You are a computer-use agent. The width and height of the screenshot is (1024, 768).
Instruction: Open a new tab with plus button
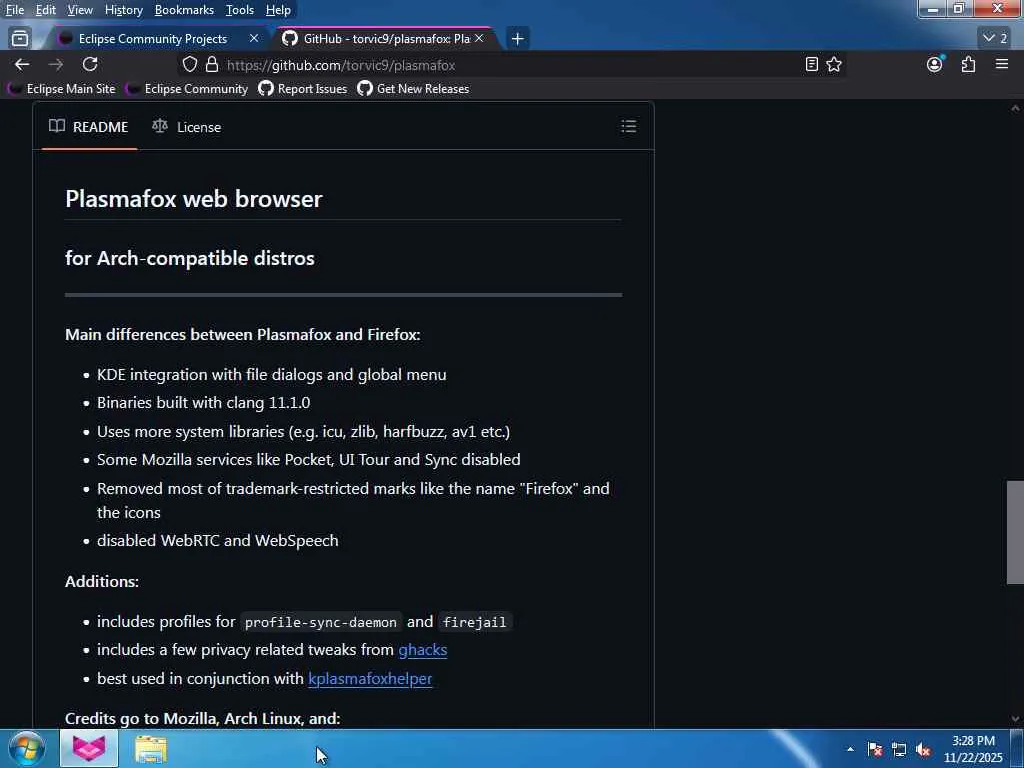point(517,39)
